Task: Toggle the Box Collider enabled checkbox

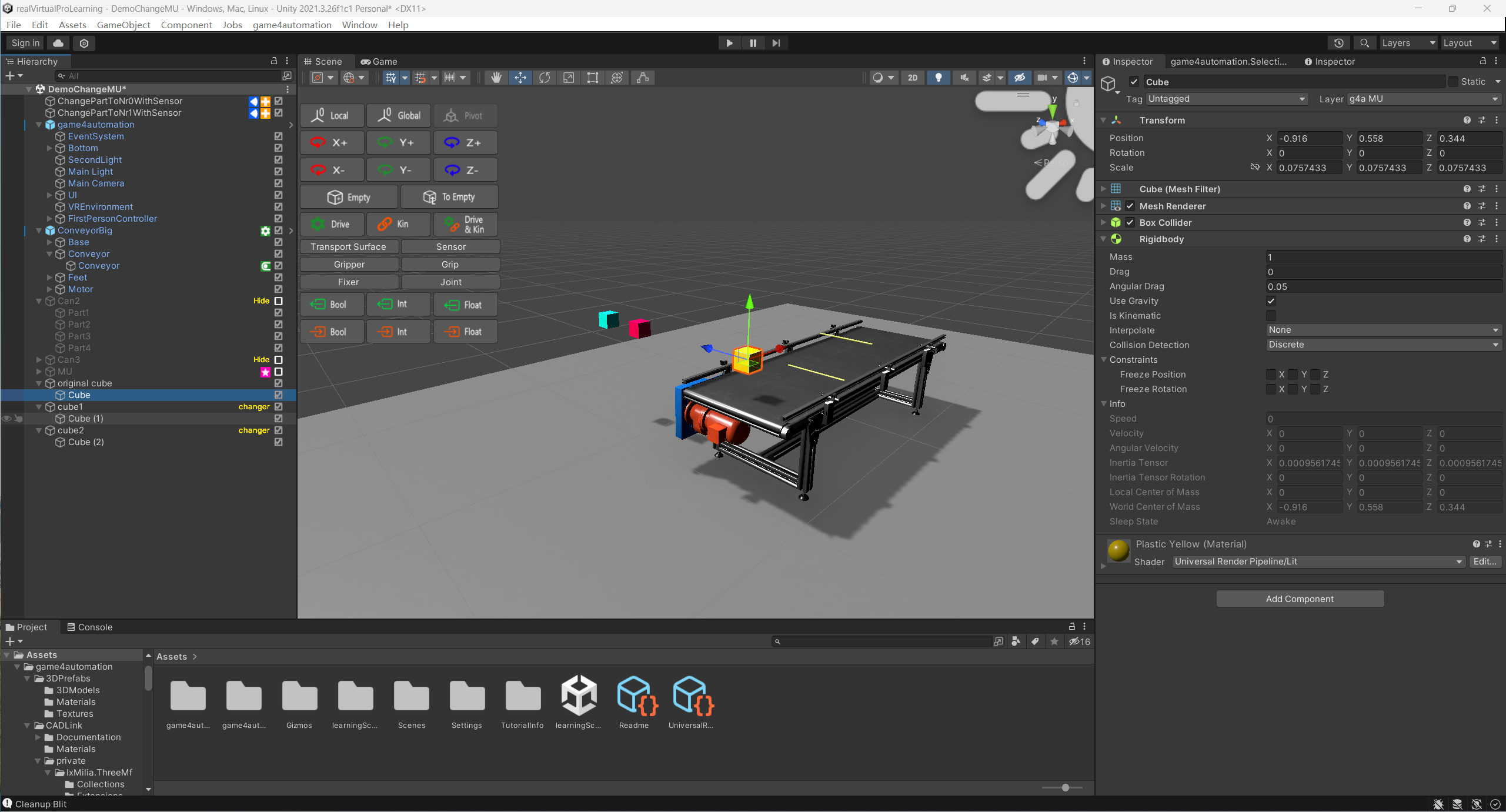Action: tap(1130, 222)
